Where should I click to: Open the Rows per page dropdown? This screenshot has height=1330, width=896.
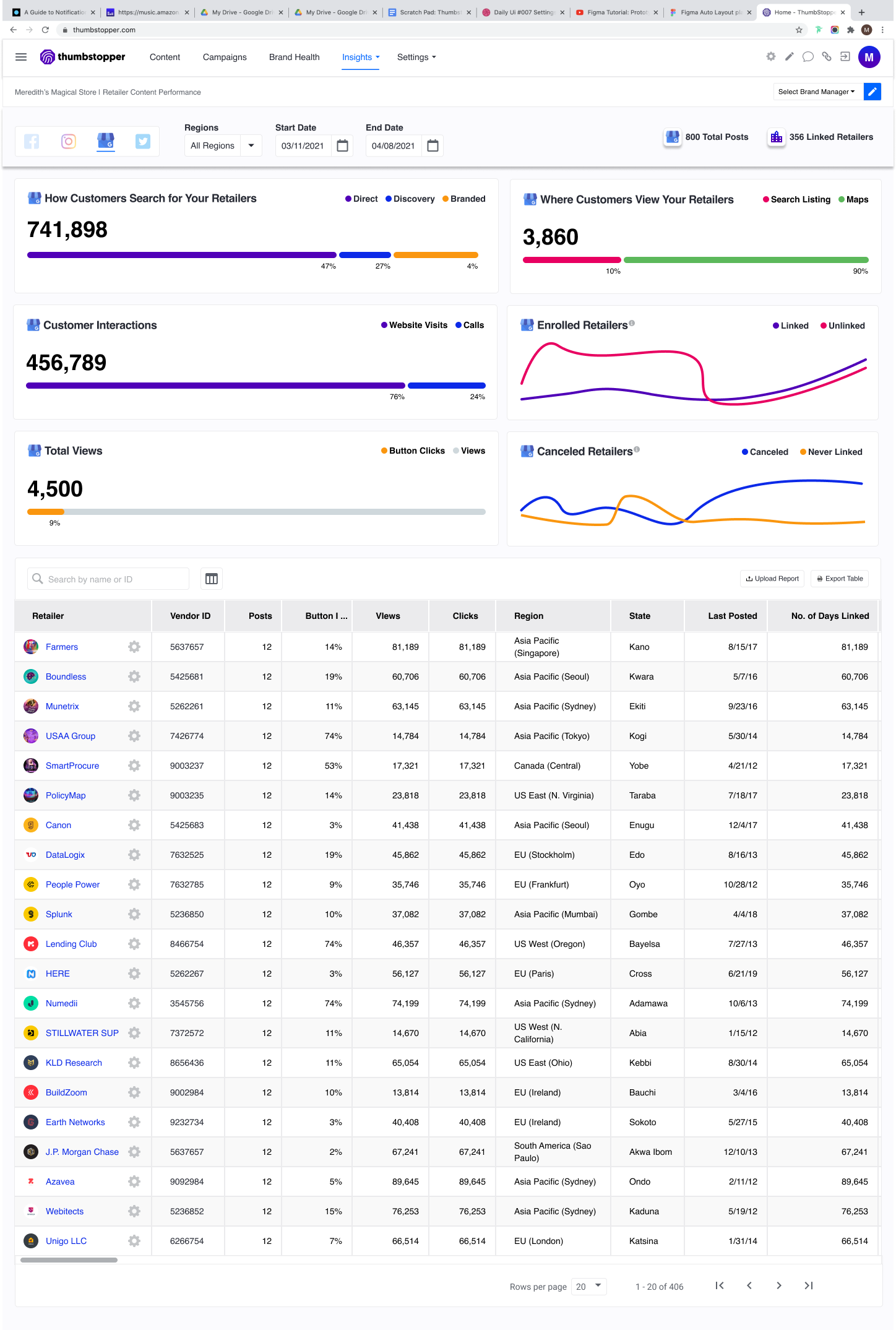pyautogui.click(x=588, y=1286)
